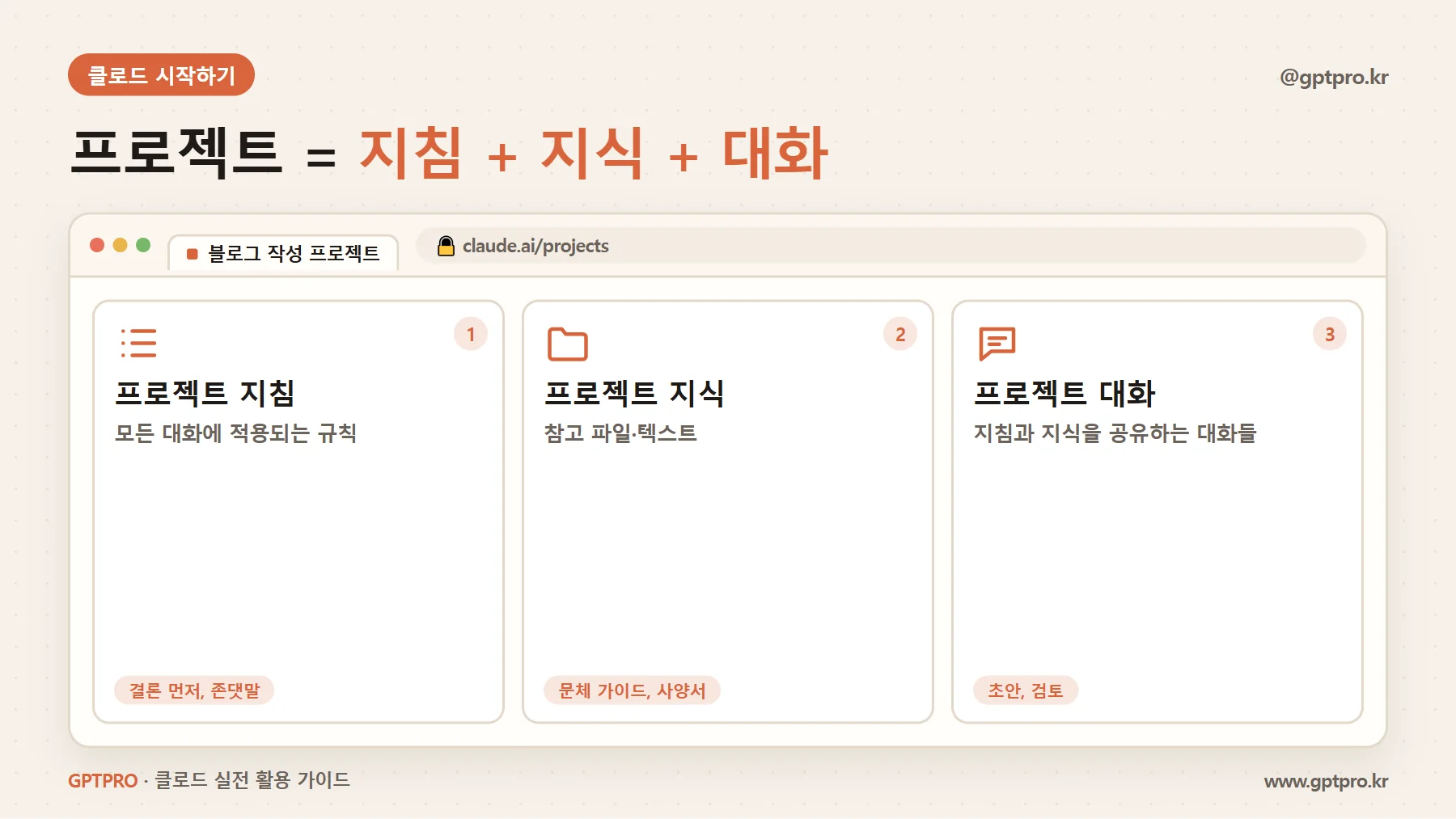Click the number 1 badge on 지침 card
Image resolution: width=1456 pixels, height=819 pixels.
click(471, 335)
